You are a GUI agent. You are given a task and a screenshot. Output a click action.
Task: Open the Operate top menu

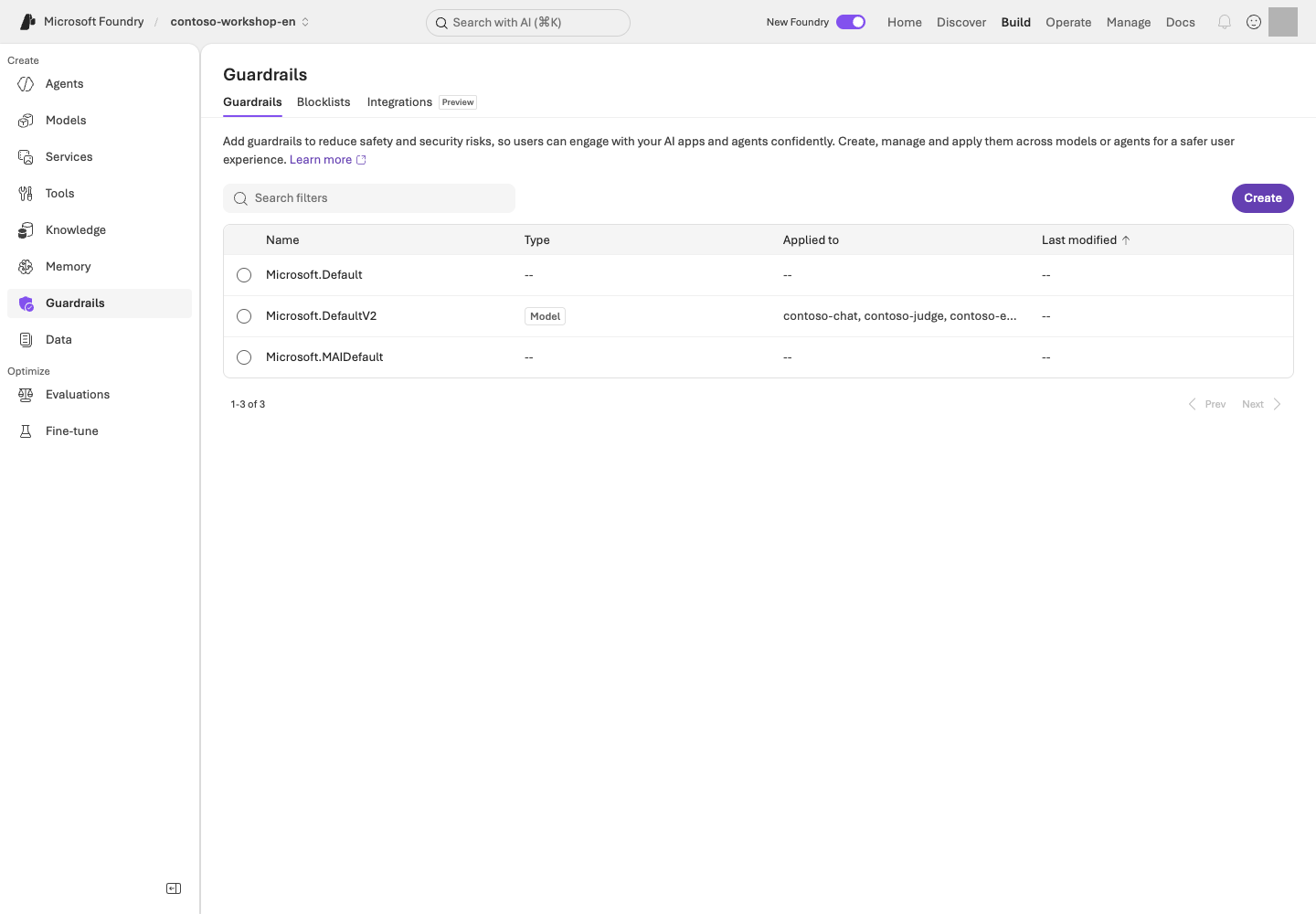pos(1068,22)
